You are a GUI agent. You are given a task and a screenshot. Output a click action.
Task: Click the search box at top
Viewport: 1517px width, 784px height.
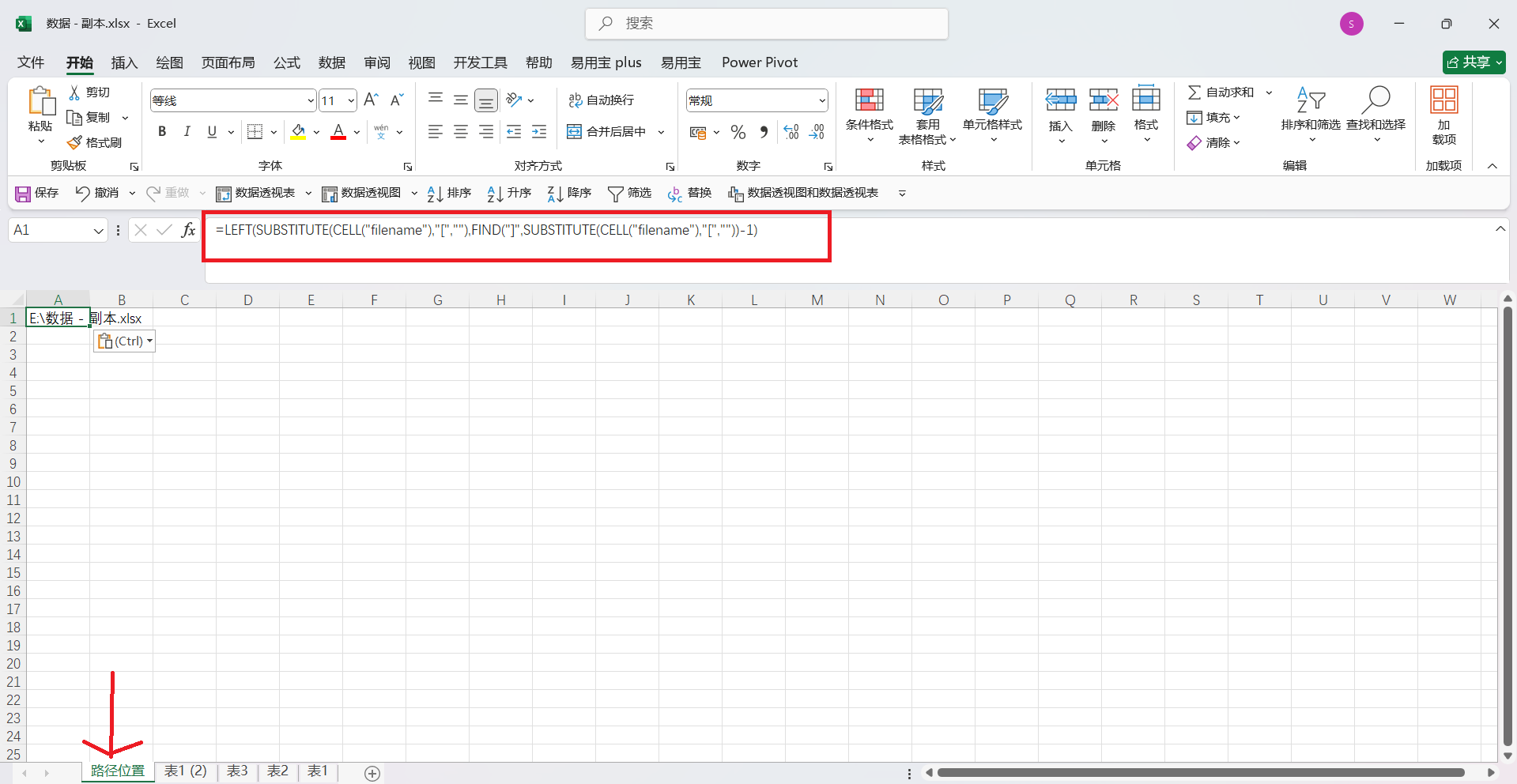[767, 24]
